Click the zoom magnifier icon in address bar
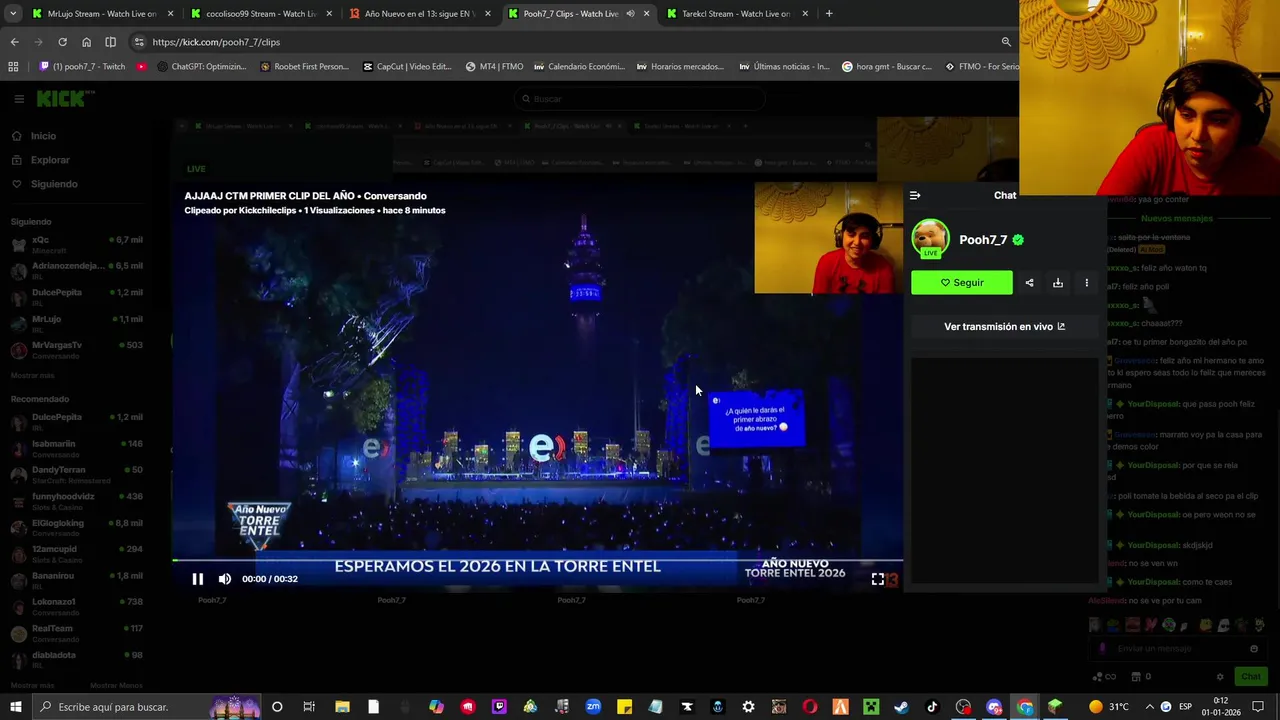 tap(1006, 42)
